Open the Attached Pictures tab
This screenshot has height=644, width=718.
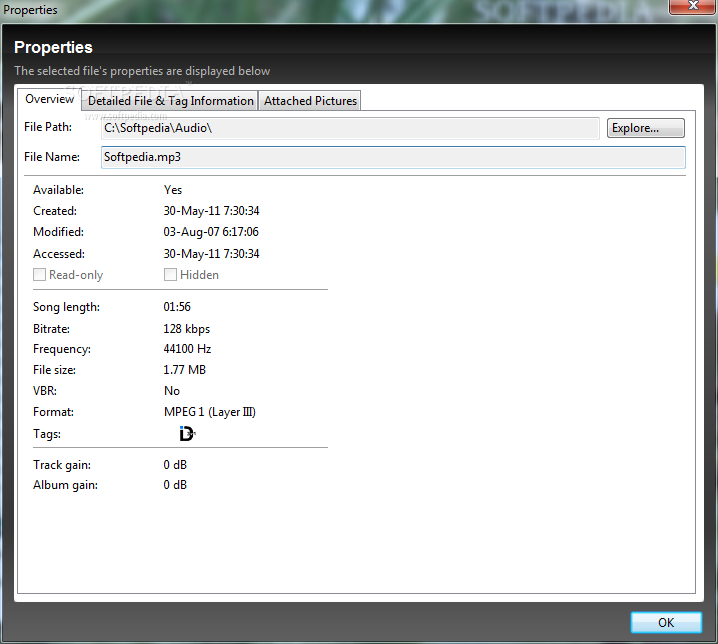point(310,101)
